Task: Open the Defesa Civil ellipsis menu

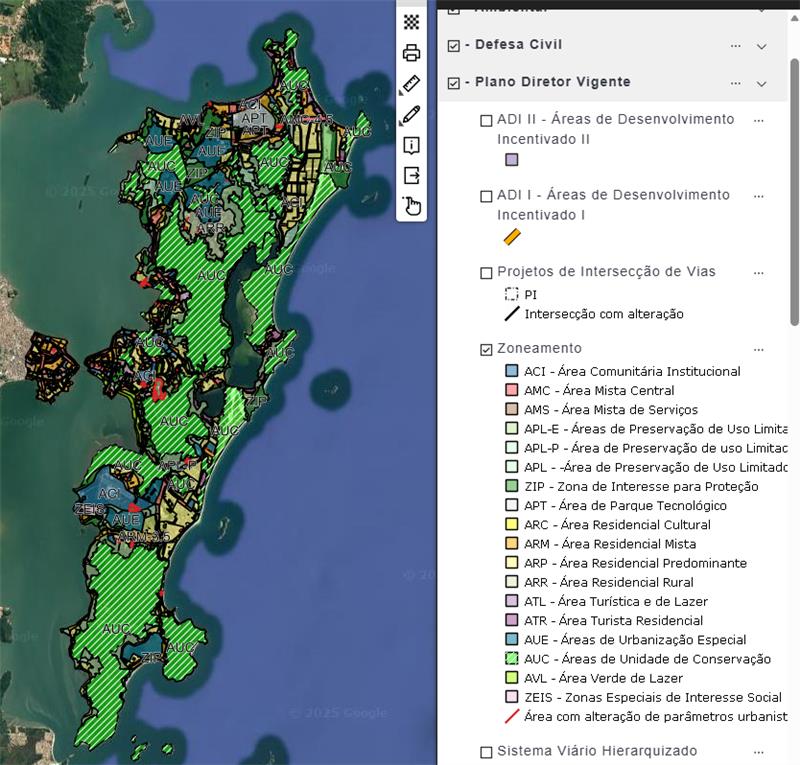Action: coord(736,46)
